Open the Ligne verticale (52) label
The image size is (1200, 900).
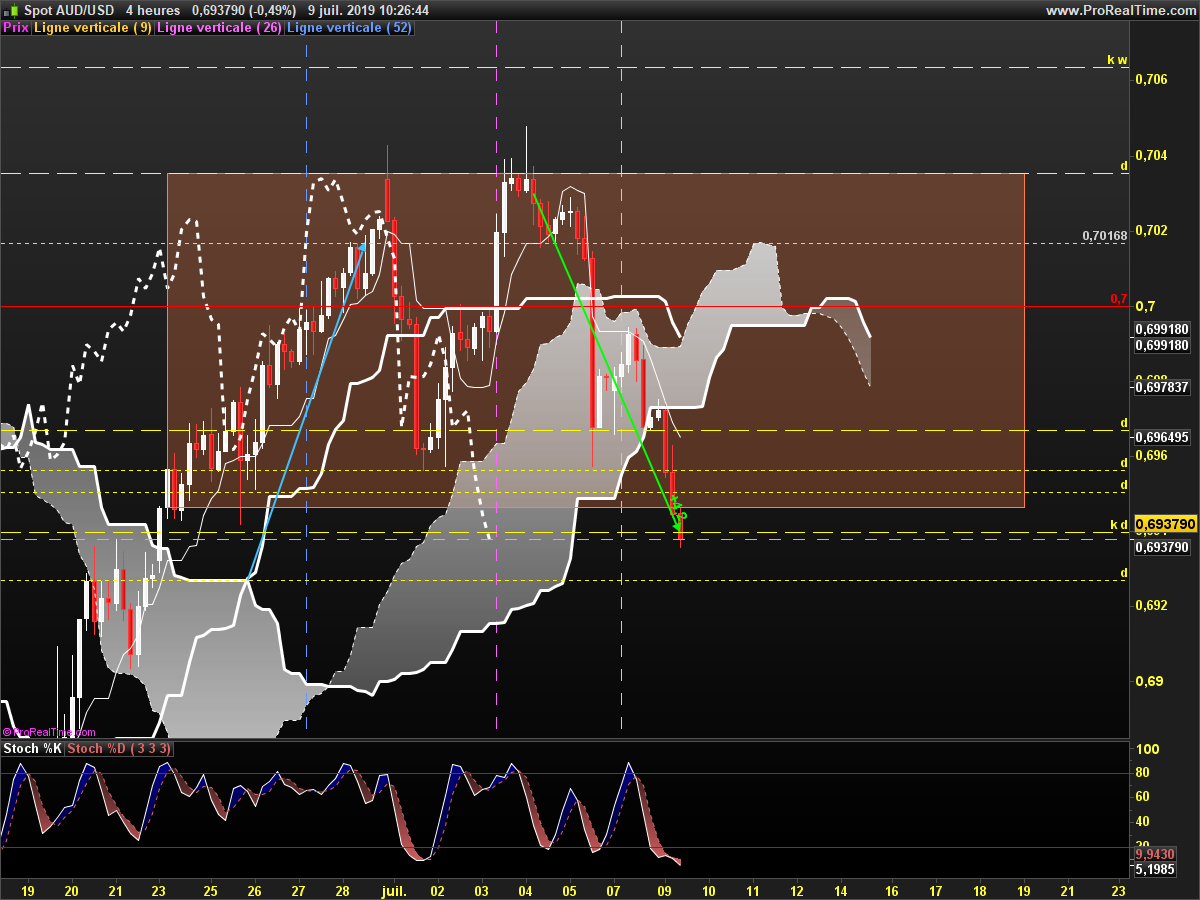point(348,28)
